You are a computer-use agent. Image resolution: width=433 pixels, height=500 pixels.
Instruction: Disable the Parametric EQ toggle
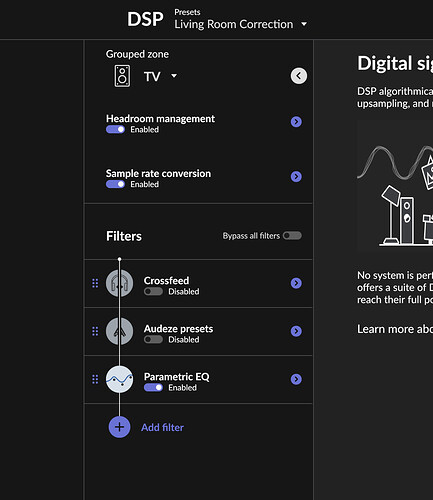click(153, 387)
